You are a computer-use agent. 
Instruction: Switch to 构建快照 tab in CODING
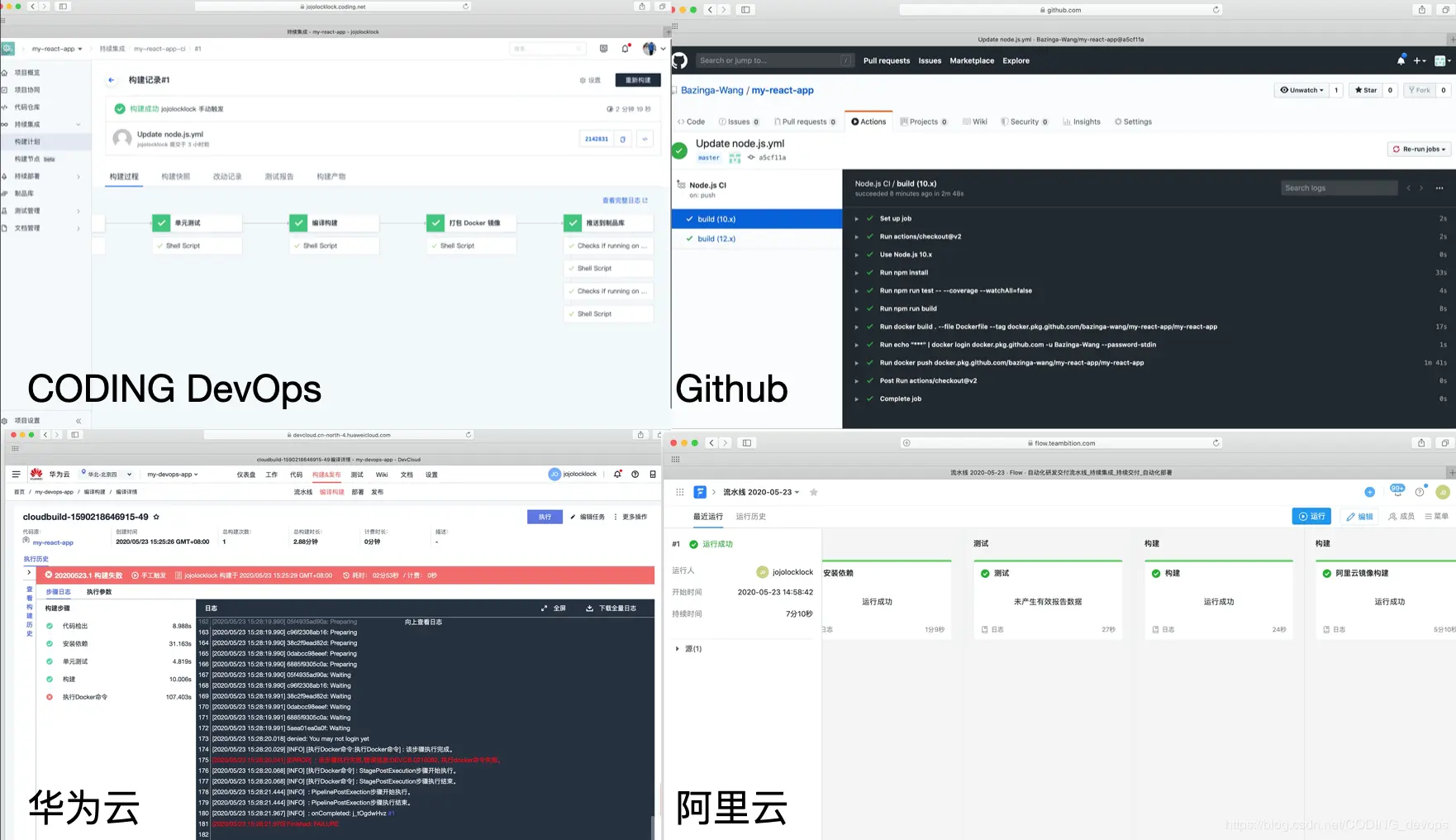(x=175, y=177)
